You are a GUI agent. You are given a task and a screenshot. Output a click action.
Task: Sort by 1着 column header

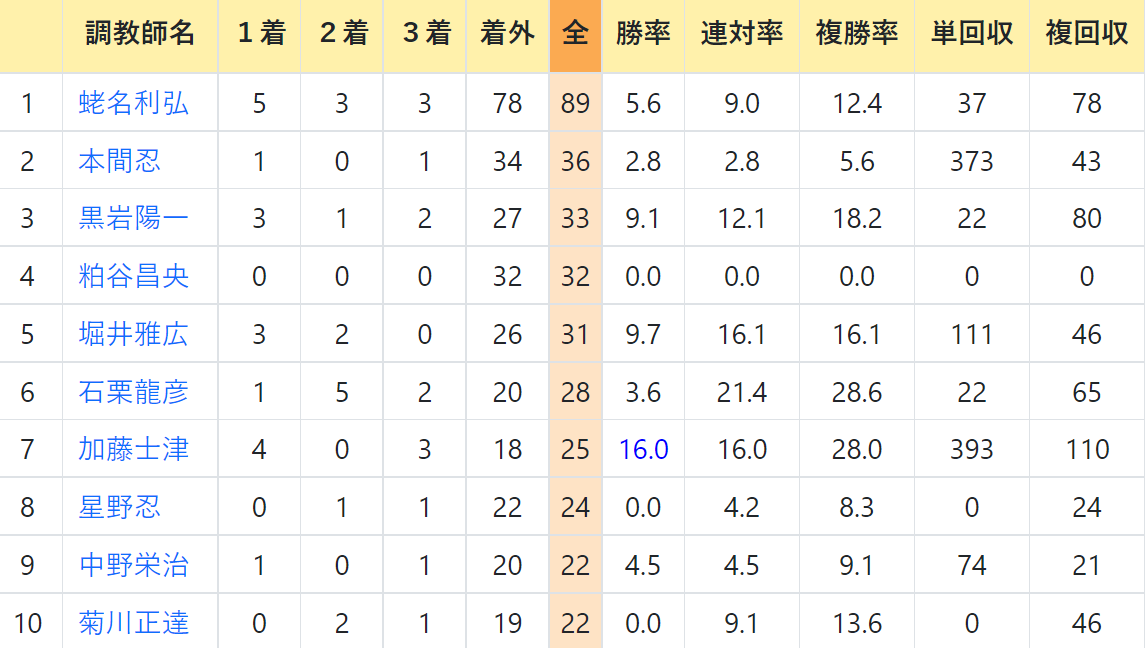point(260,34)
